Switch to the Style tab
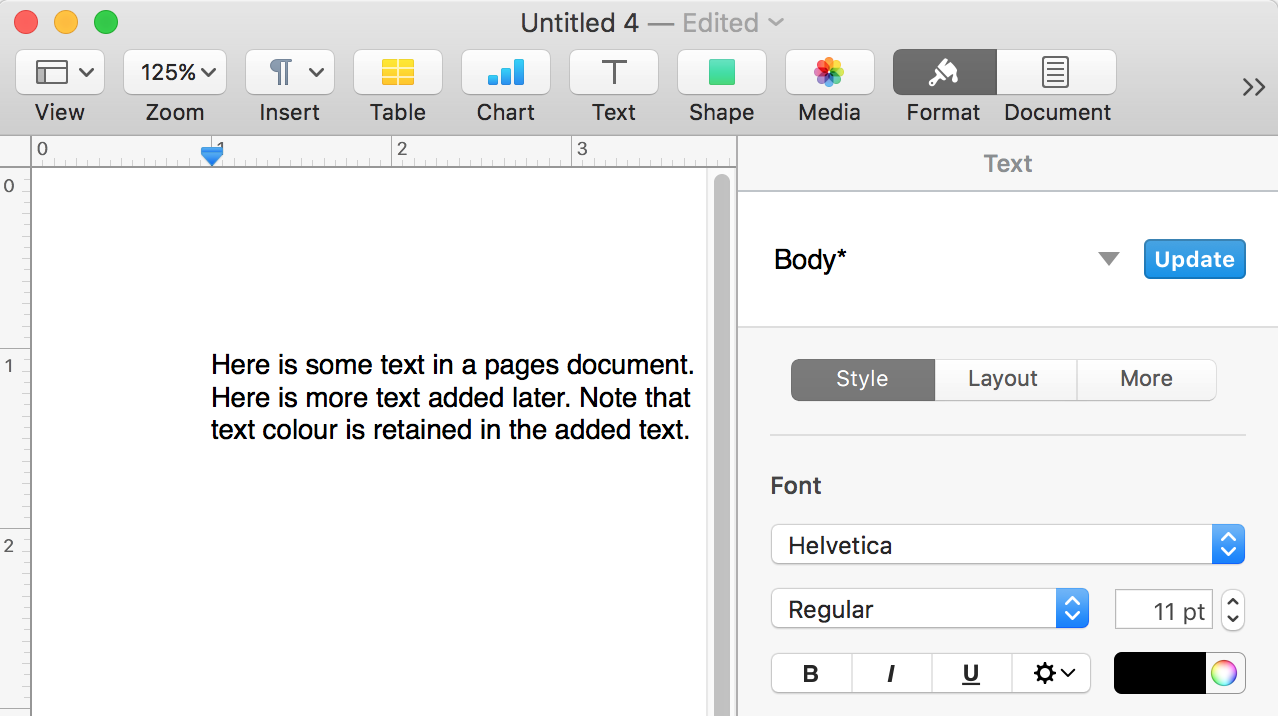 tap(862, 379)
